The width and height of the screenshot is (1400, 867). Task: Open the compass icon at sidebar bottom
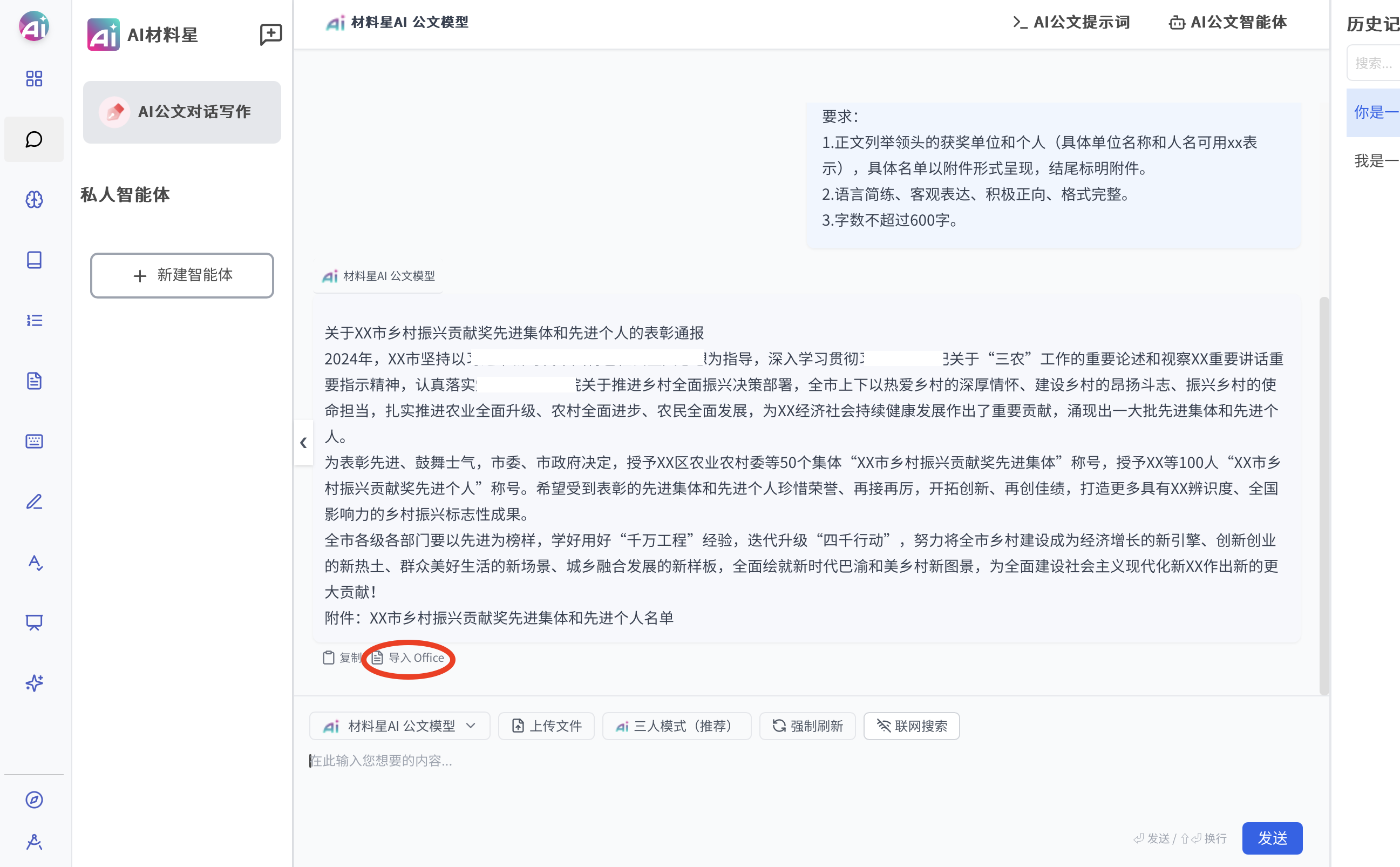point(34,800)
